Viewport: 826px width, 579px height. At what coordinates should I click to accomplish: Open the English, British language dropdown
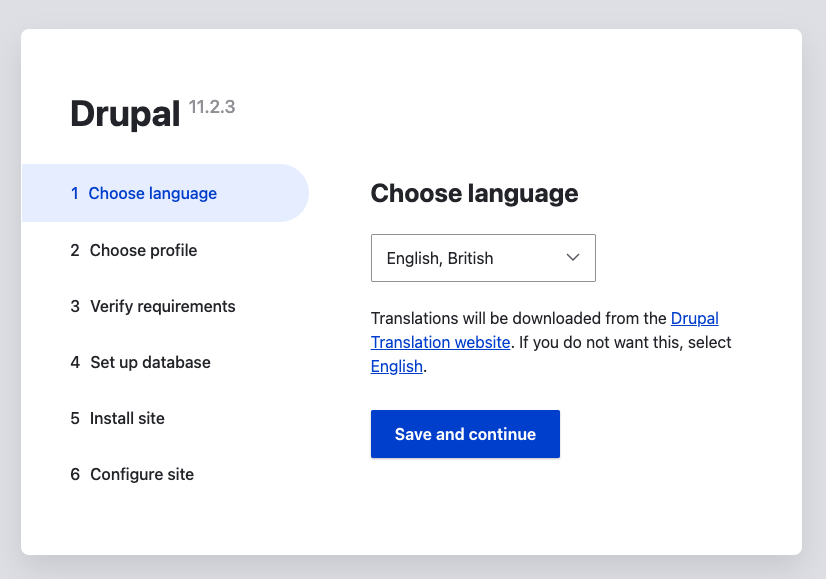click(483, 258)
